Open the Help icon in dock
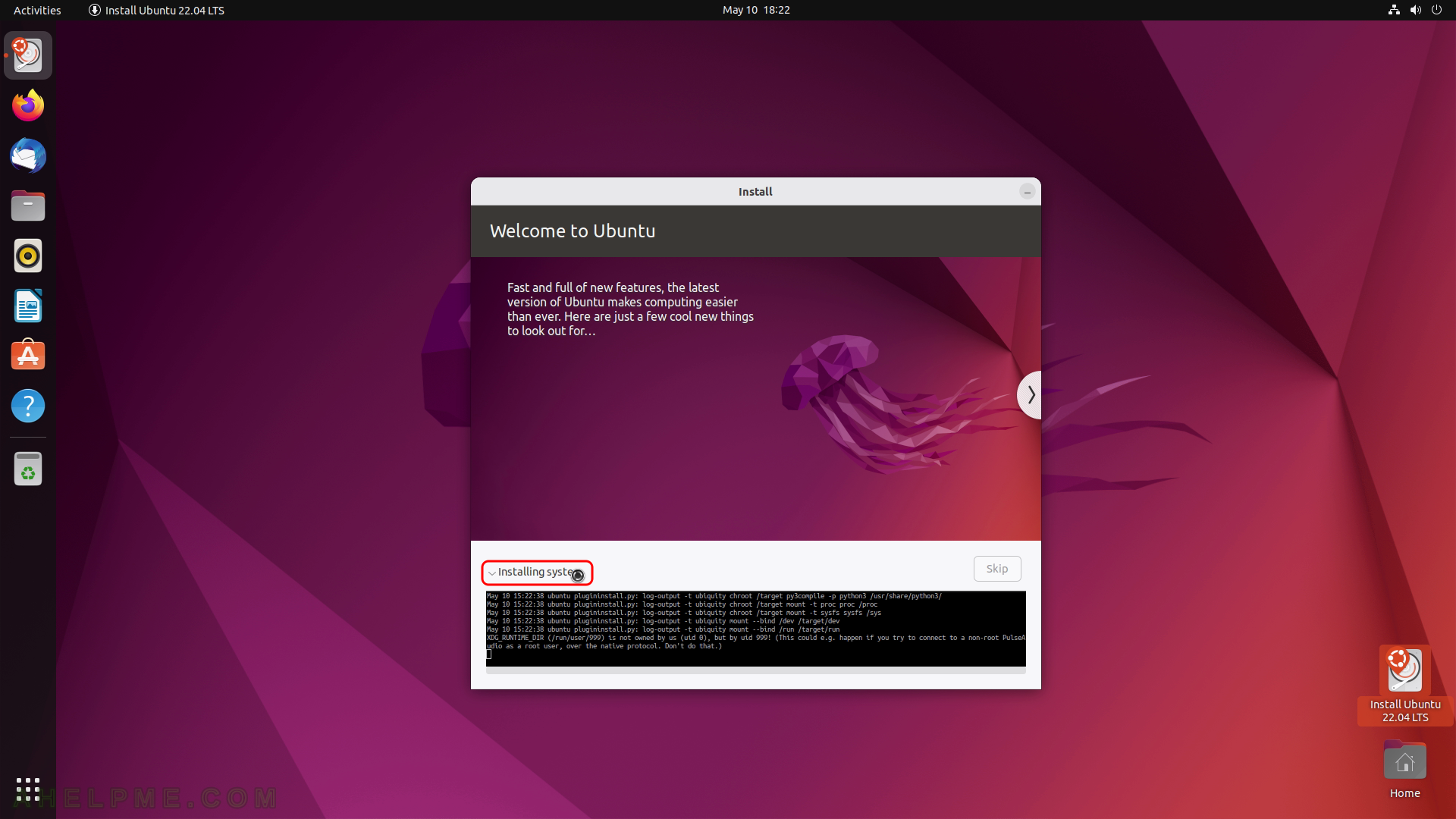The width and height of the screenshot is (1456, 819). coord(28,406)
